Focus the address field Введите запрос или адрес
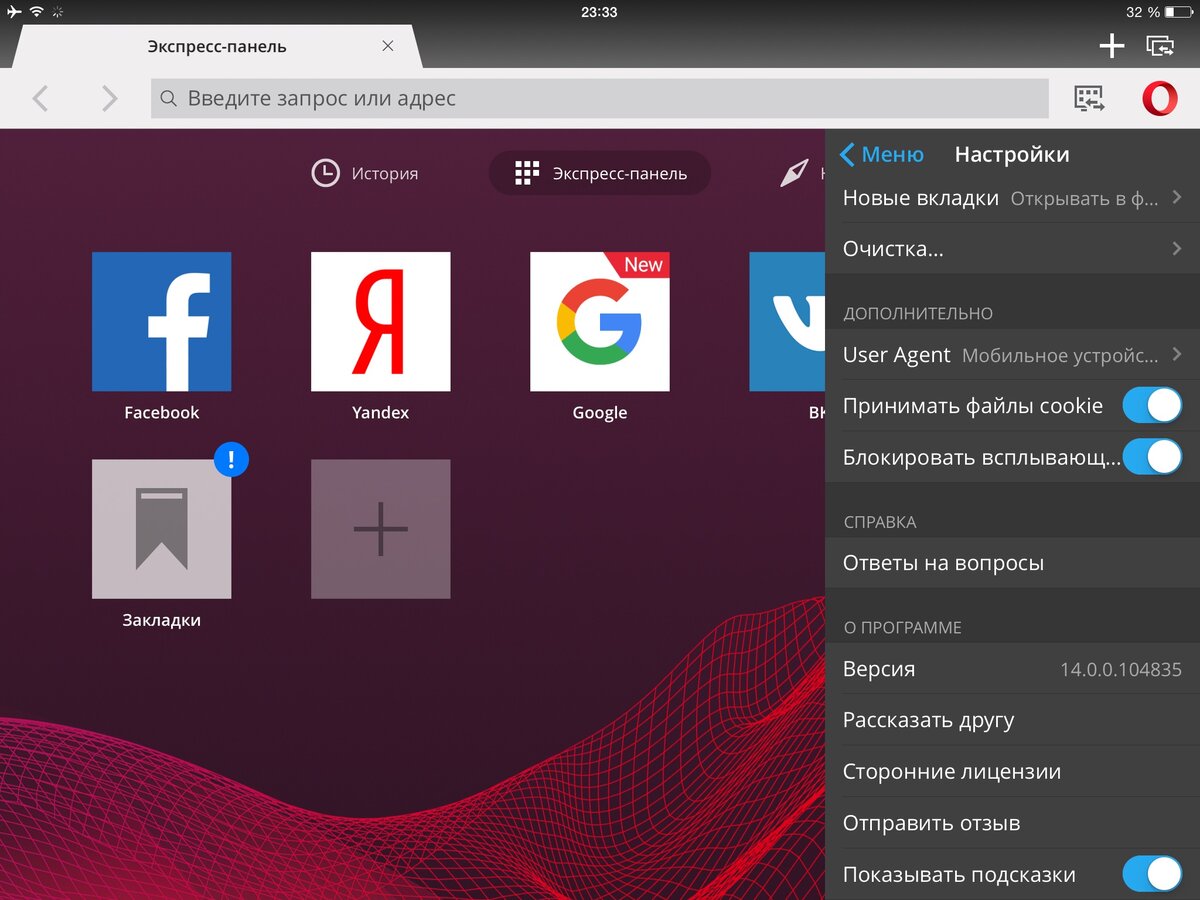This screenshot has width=1200, height=900. click(x=599, y=98)
